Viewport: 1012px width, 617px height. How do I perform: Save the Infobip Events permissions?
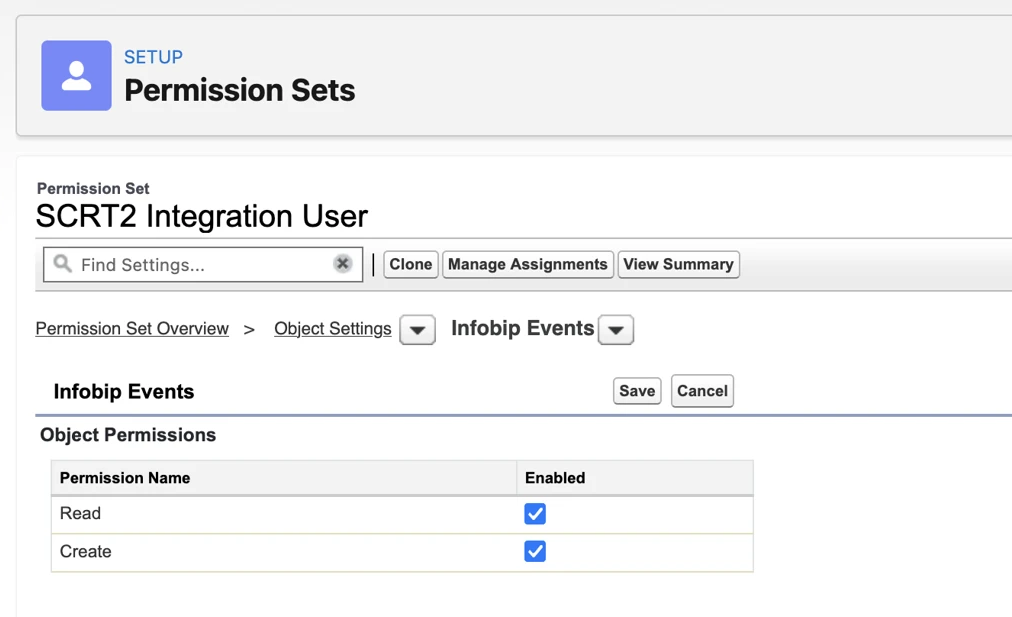pos(637,391)
